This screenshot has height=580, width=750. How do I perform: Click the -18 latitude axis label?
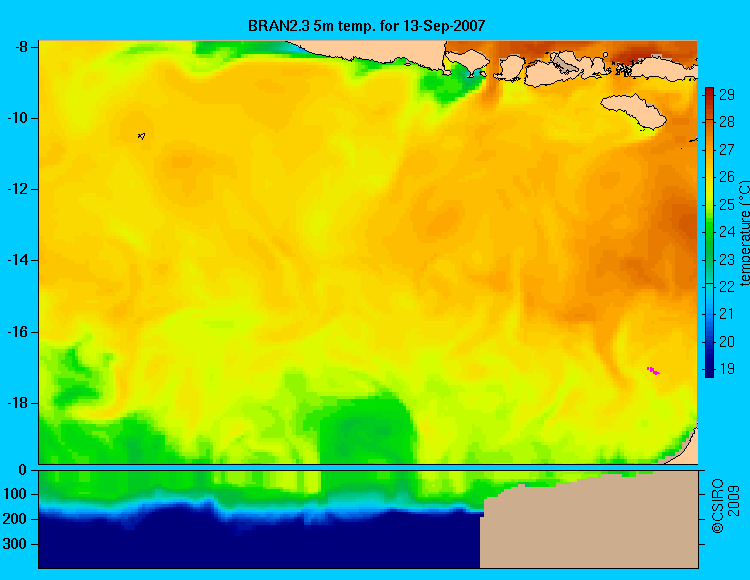click(x=17, y=404)
